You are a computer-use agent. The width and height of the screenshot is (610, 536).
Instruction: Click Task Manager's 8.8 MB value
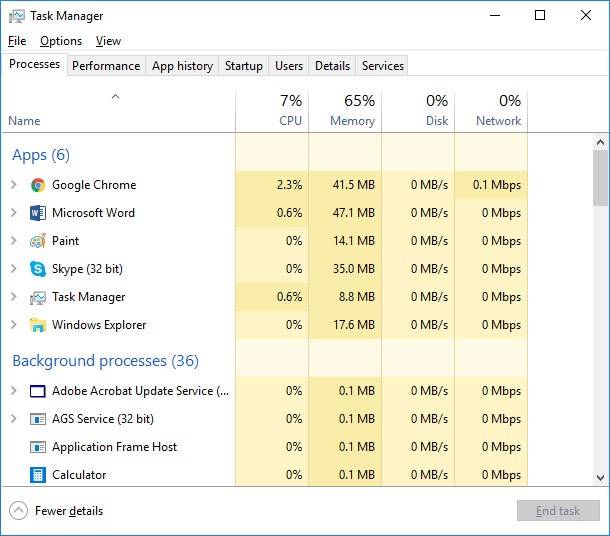pyautogui.click(x=357, y=297)
